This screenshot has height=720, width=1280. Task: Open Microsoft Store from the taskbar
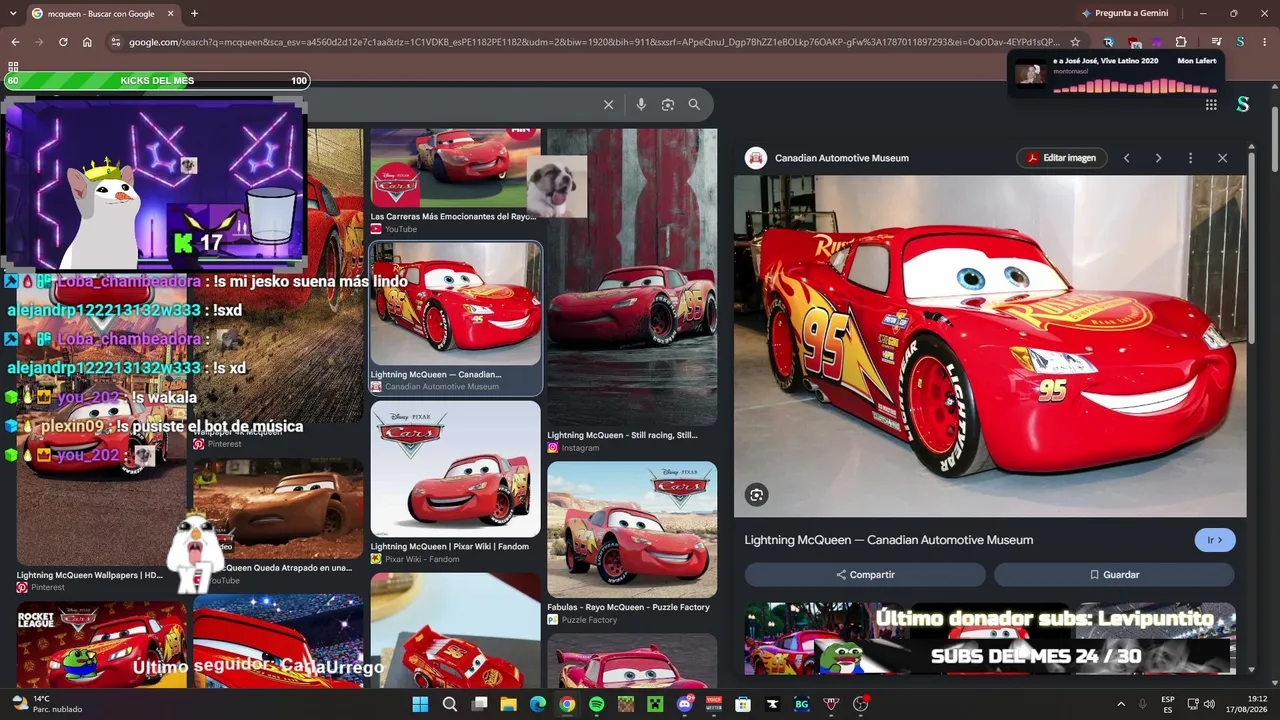coord(743,704)
